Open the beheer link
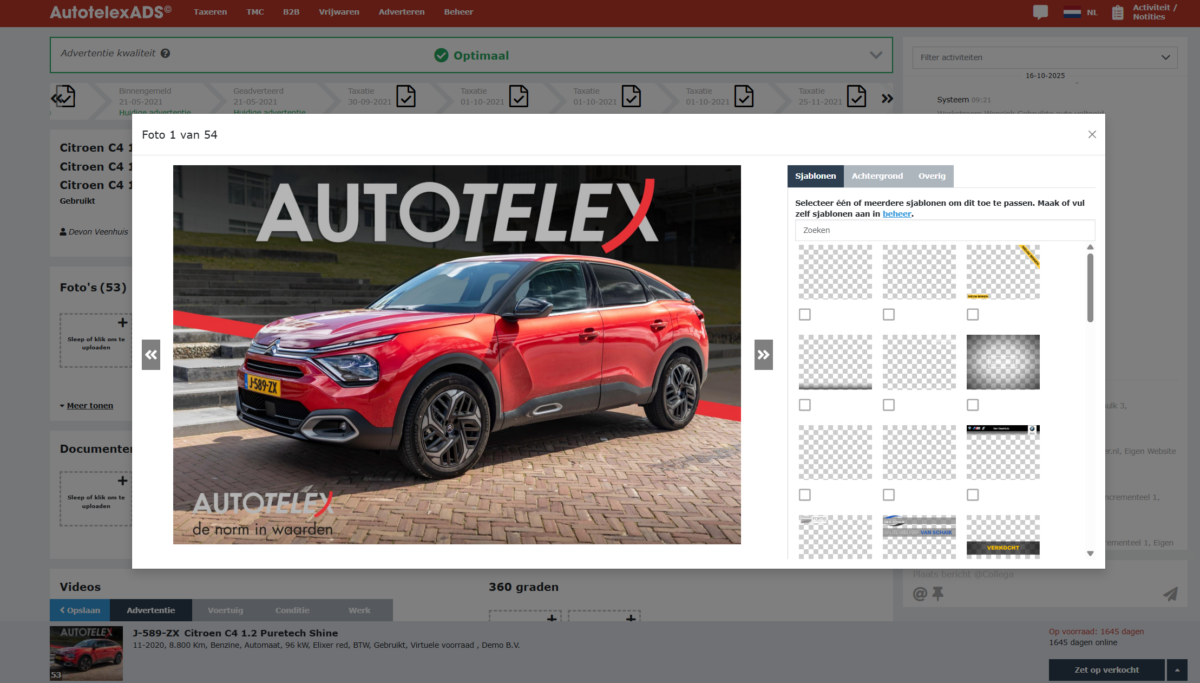1200x683 pixels. (x=897, y=214)
